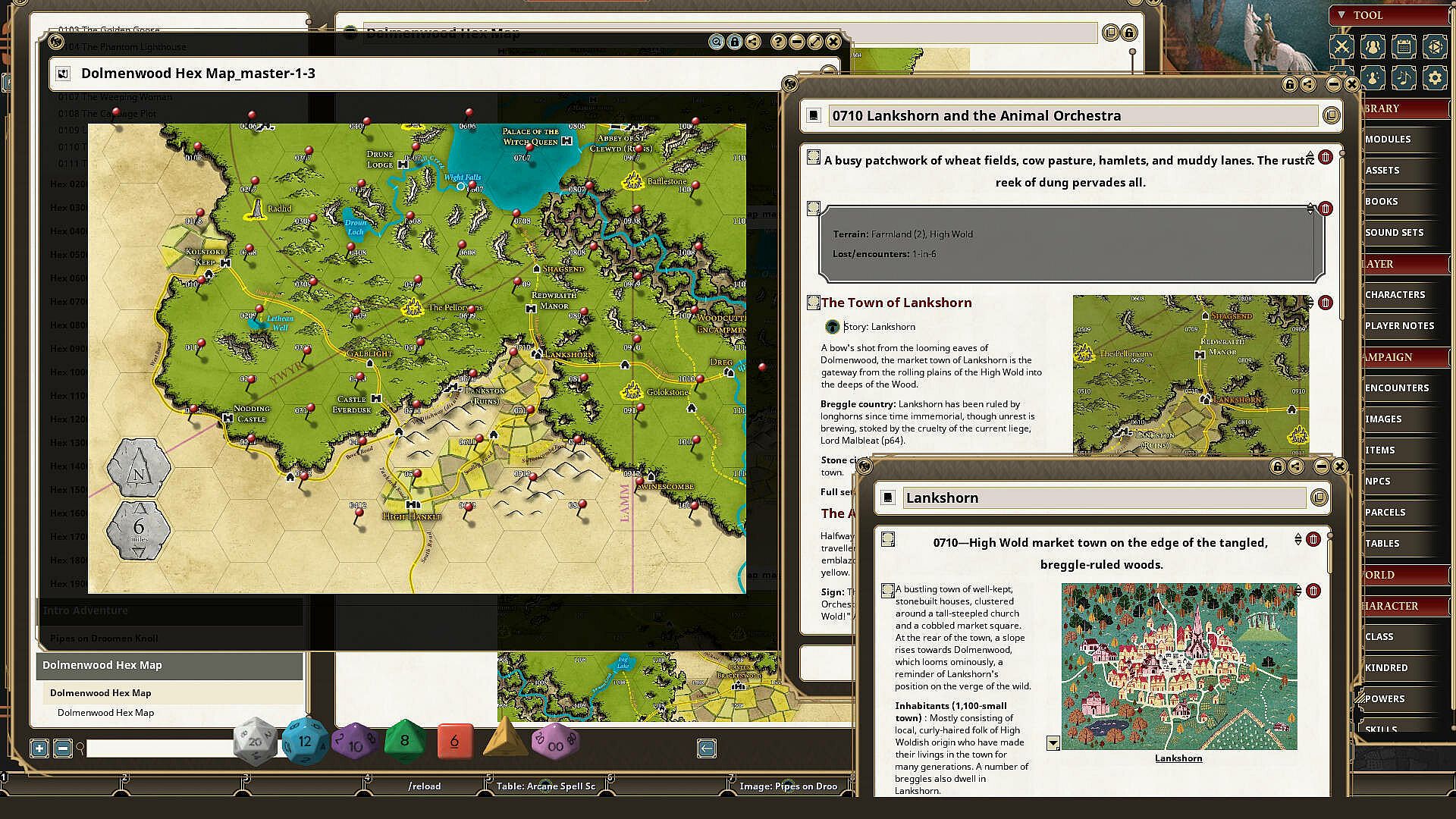Open the Options gear tool
The height and width of the screenshot is (819, 1456).
[x=1434, y=77]
